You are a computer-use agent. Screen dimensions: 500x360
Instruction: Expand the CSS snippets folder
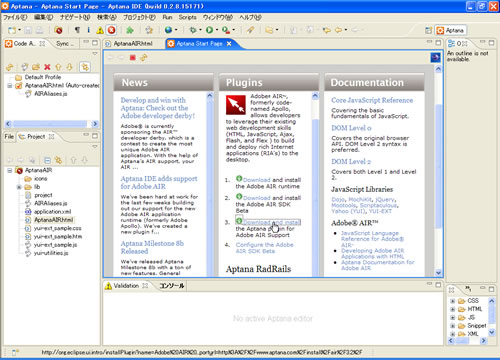coord(453,301)
